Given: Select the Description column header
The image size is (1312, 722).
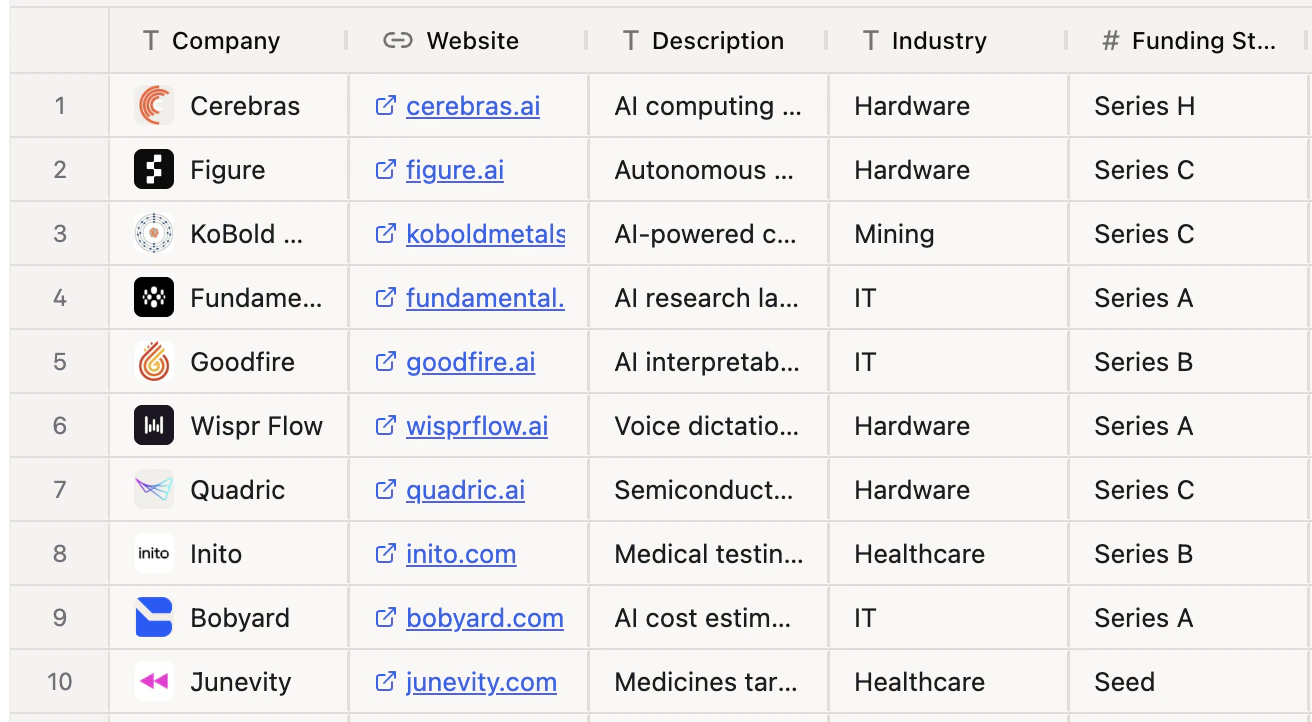Looking at the screenshot, I should [x=717, y=40].
